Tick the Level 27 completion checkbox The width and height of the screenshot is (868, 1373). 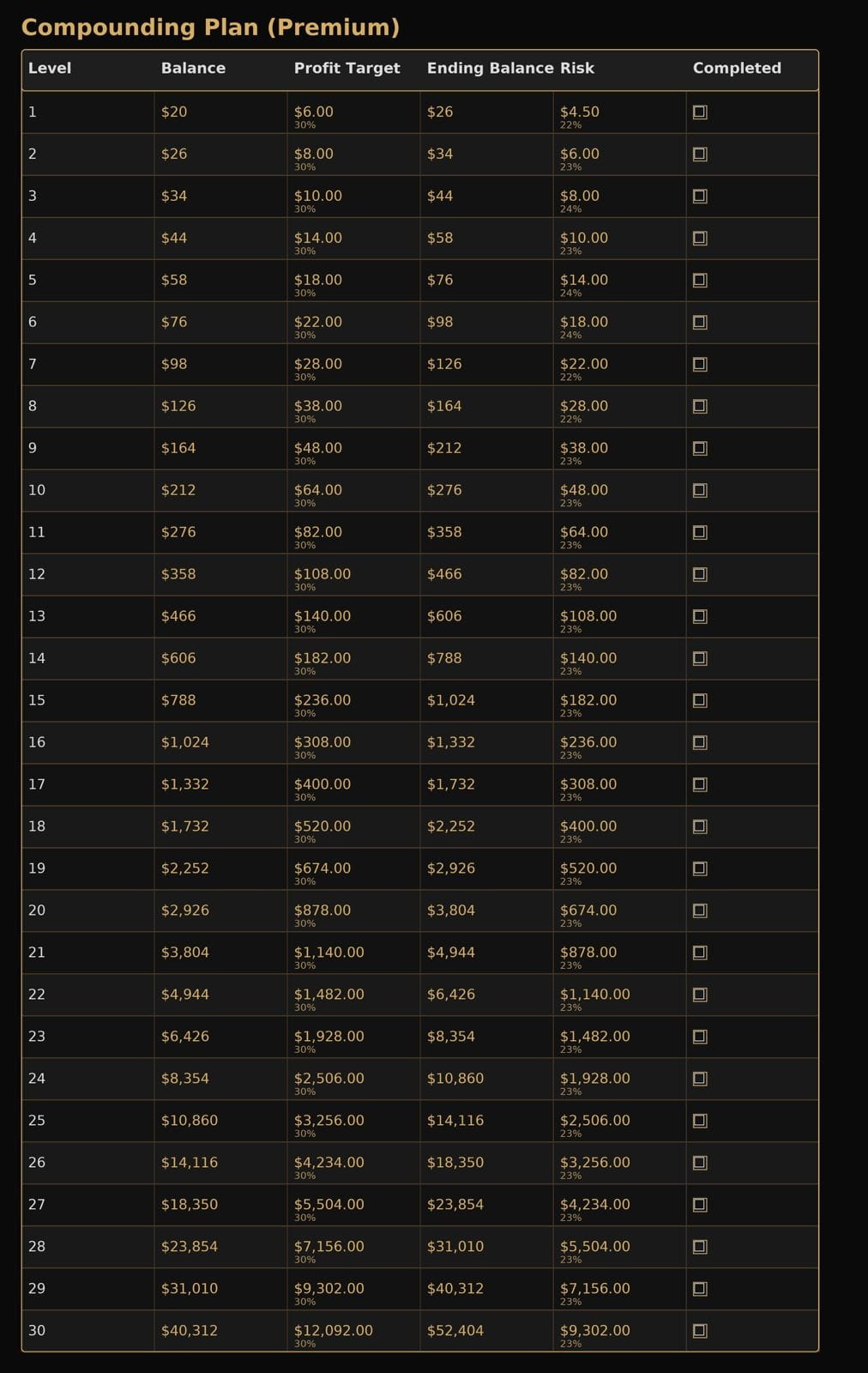point(700,1206)
